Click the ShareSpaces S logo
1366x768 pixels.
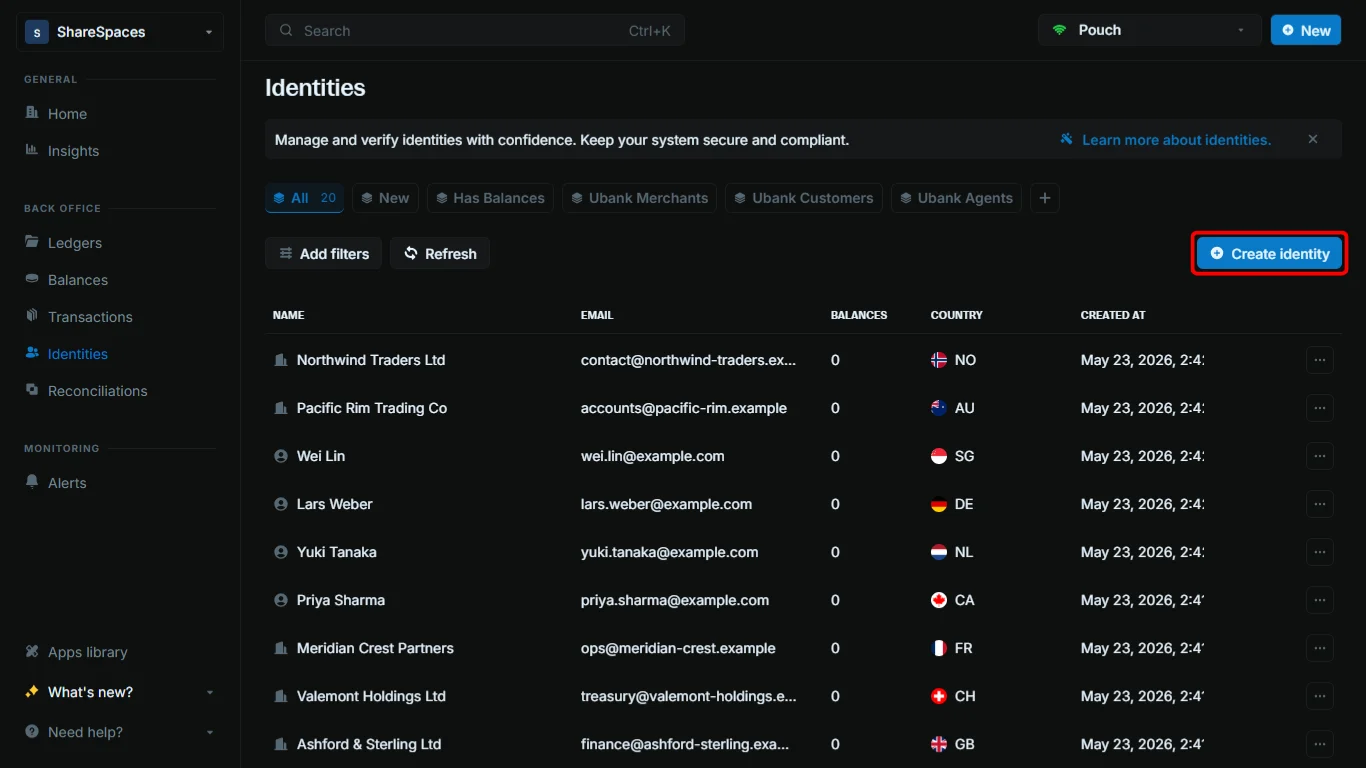click(37, 32)
